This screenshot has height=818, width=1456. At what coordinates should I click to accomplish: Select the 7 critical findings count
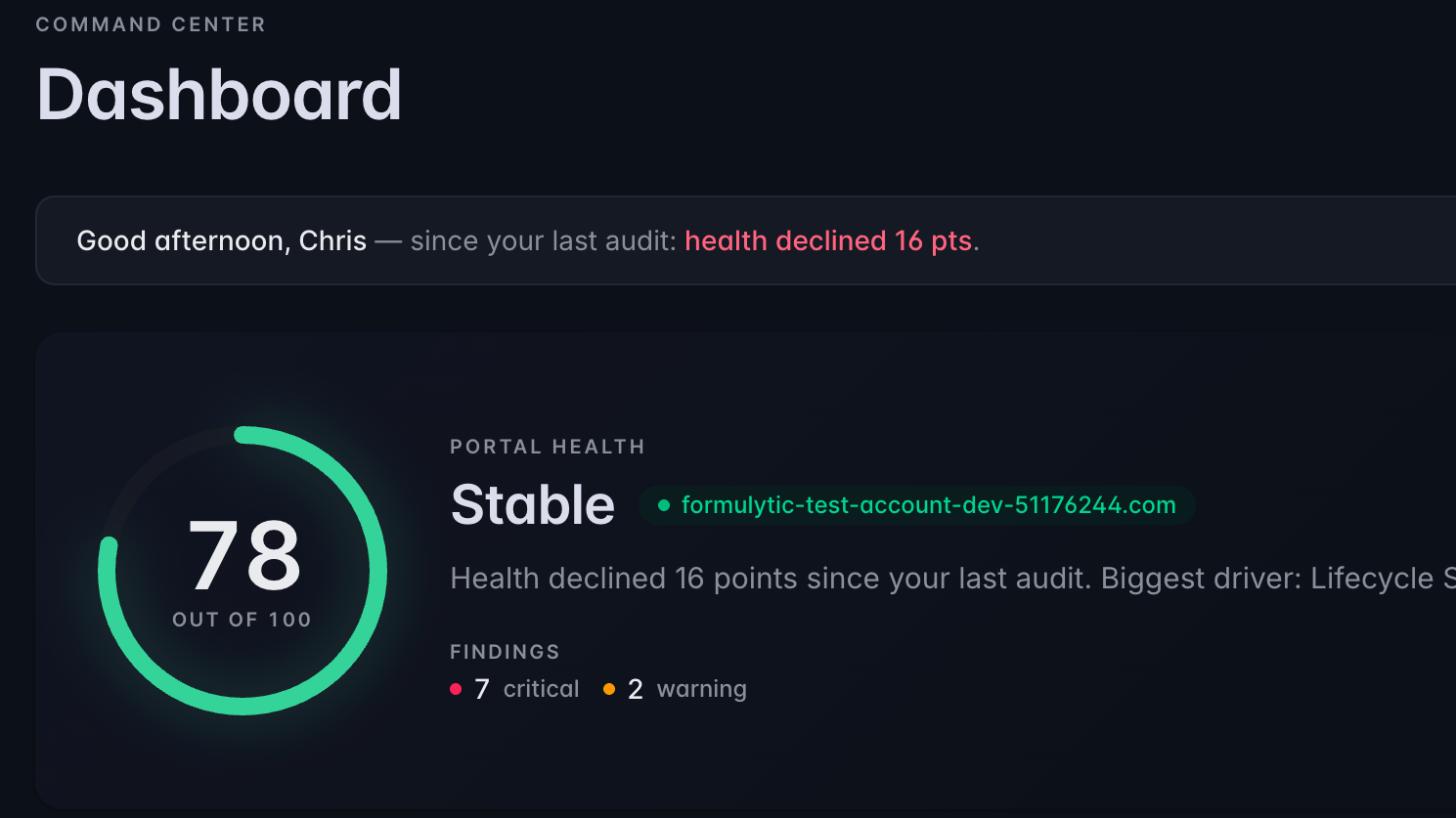coord(482,689)
